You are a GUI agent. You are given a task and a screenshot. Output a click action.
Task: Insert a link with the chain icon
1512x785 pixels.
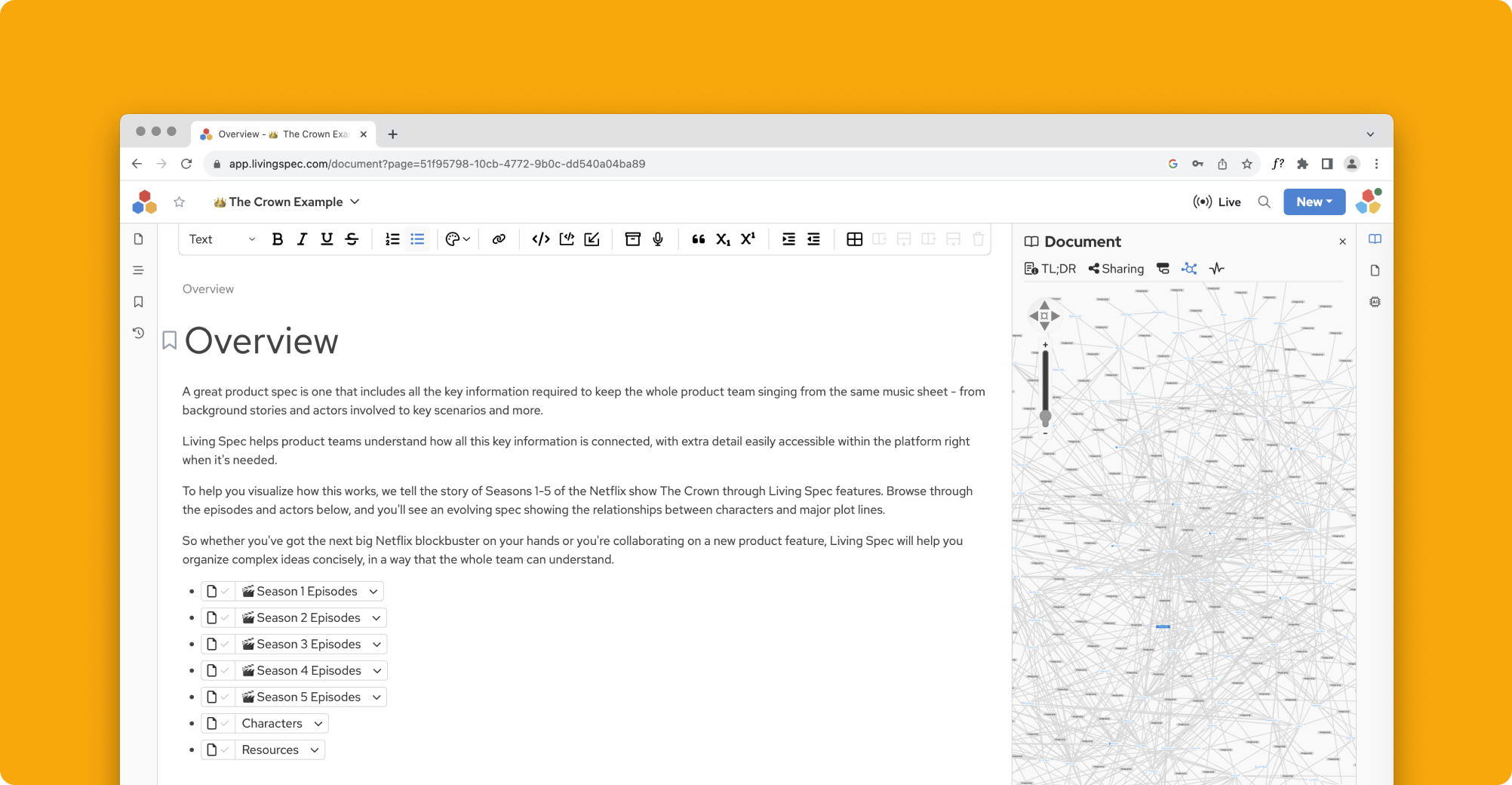click(499, 239)
